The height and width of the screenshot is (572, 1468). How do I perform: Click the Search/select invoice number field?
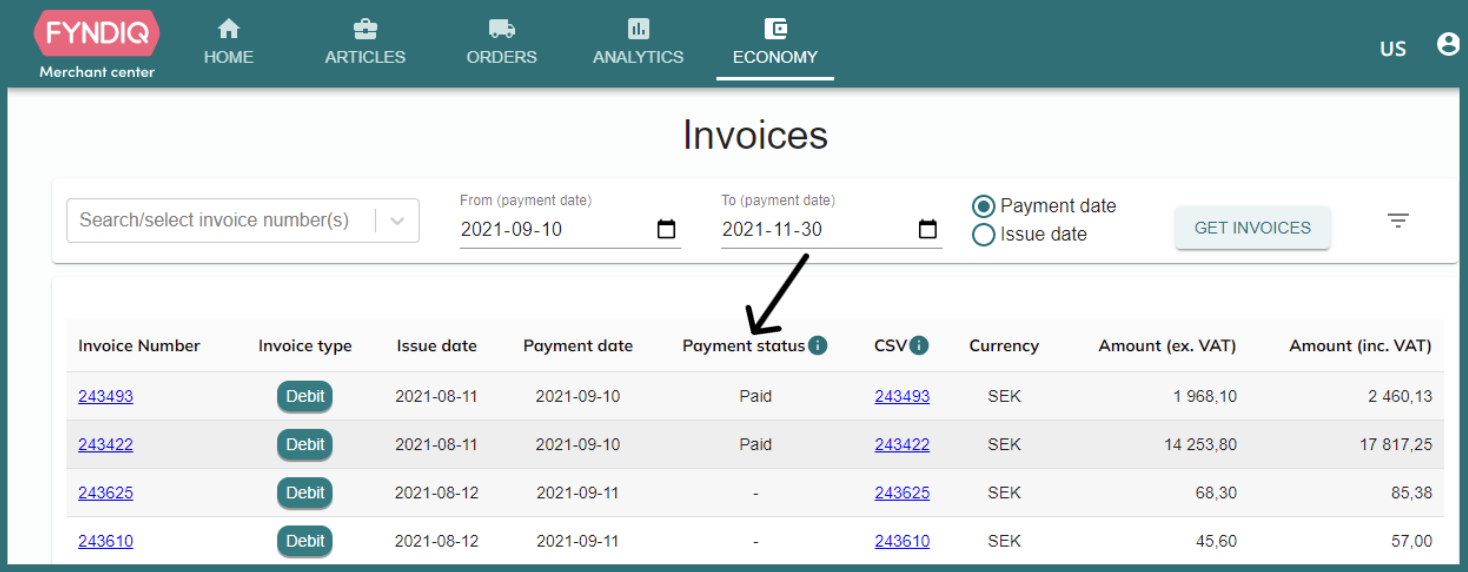[x=243, y=220]
